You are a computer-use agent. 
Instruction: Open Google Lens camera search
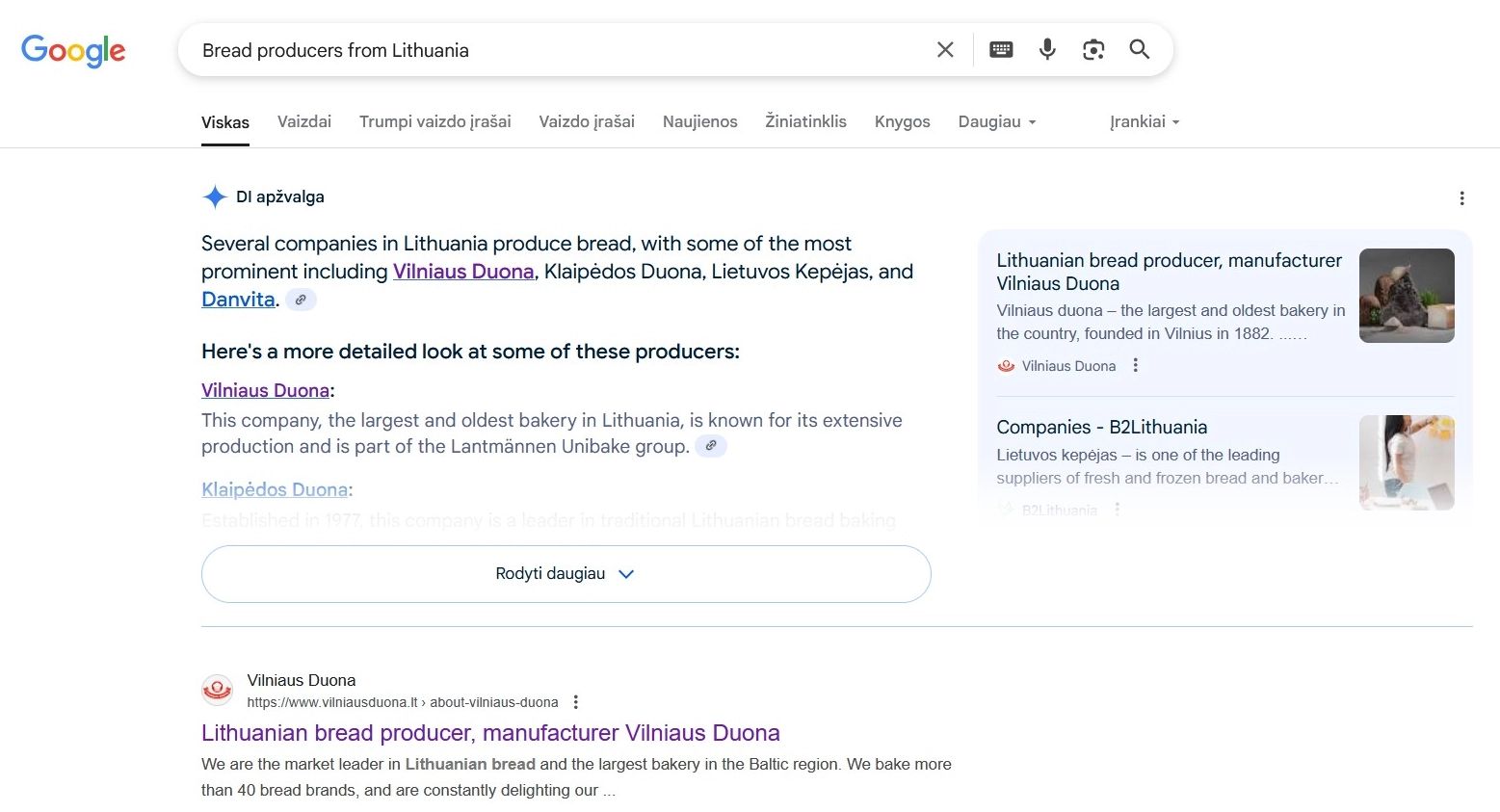[1093, 49]
